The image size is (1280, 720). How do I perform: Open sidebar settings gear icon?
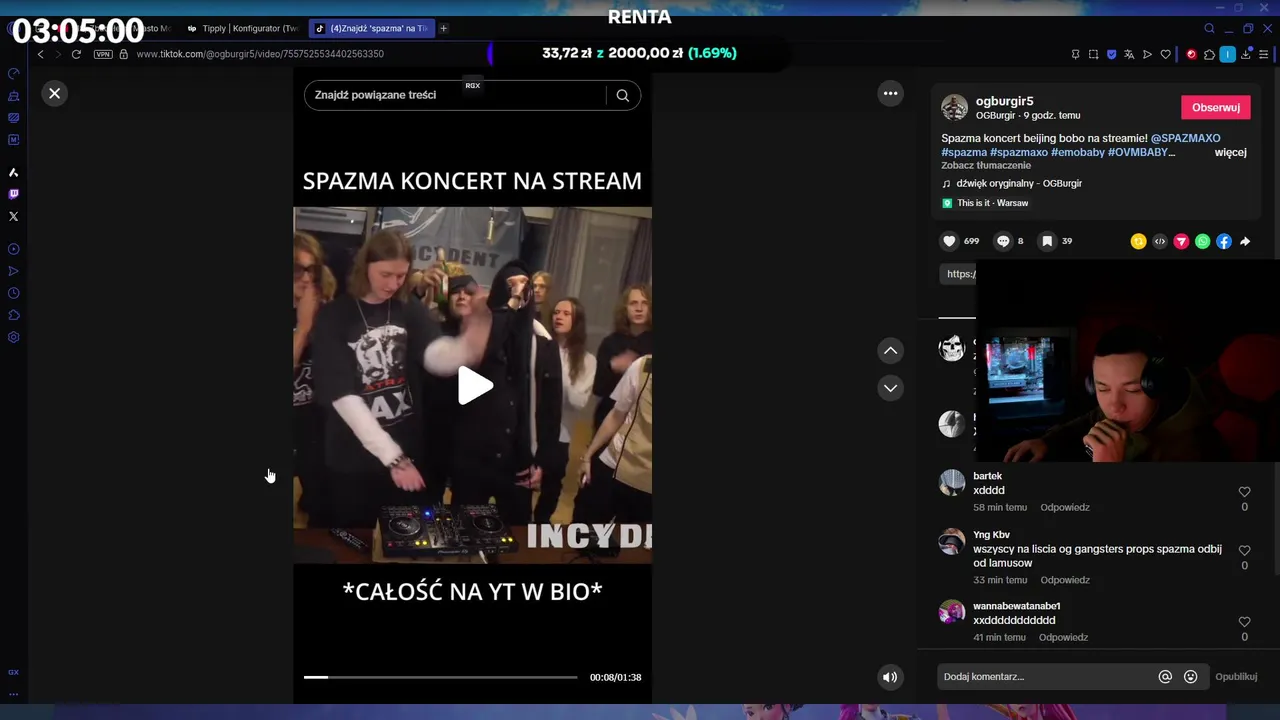(13, 337)
